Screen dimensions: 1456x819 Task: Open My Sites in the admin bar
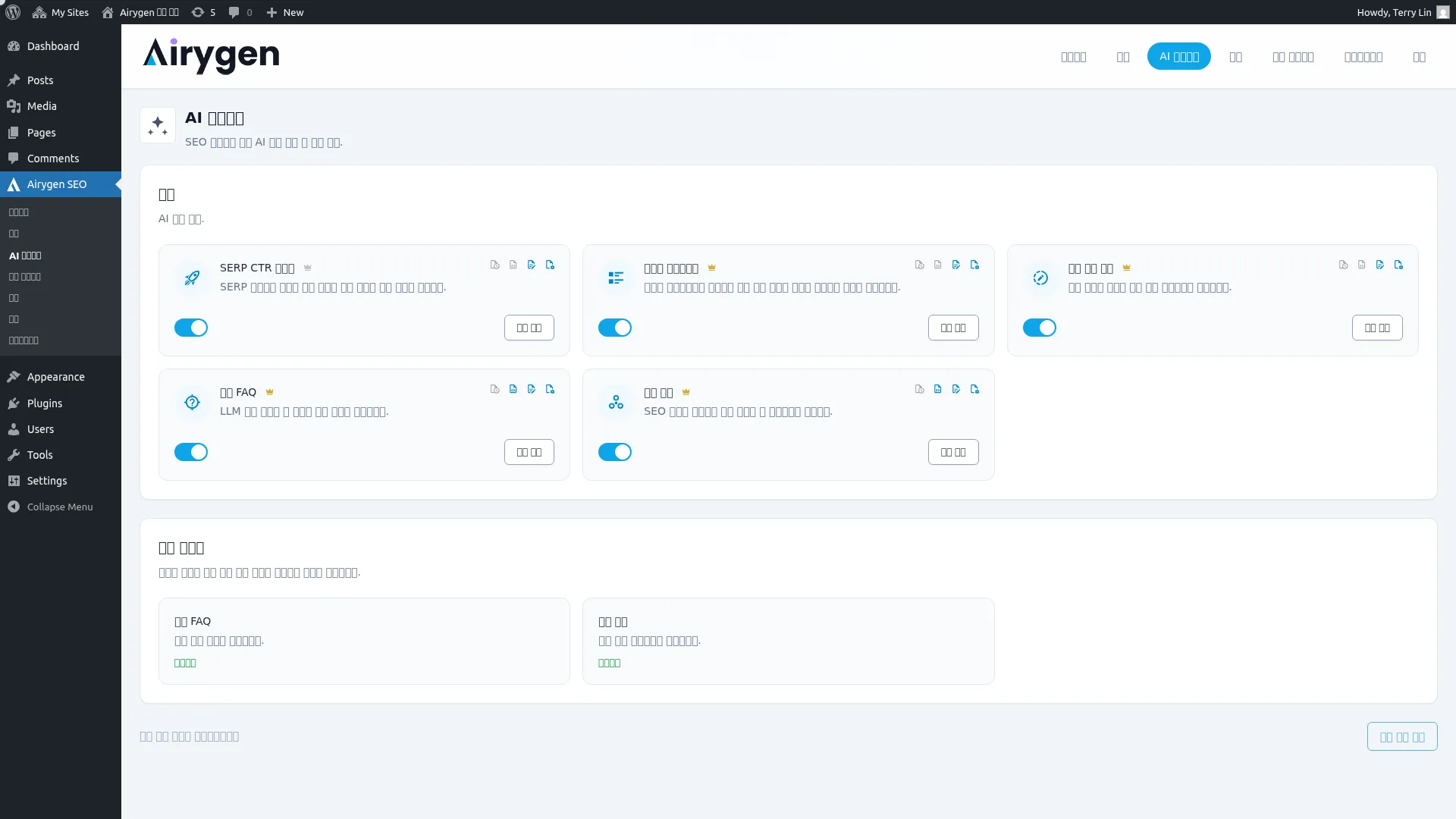pos(61,12)
